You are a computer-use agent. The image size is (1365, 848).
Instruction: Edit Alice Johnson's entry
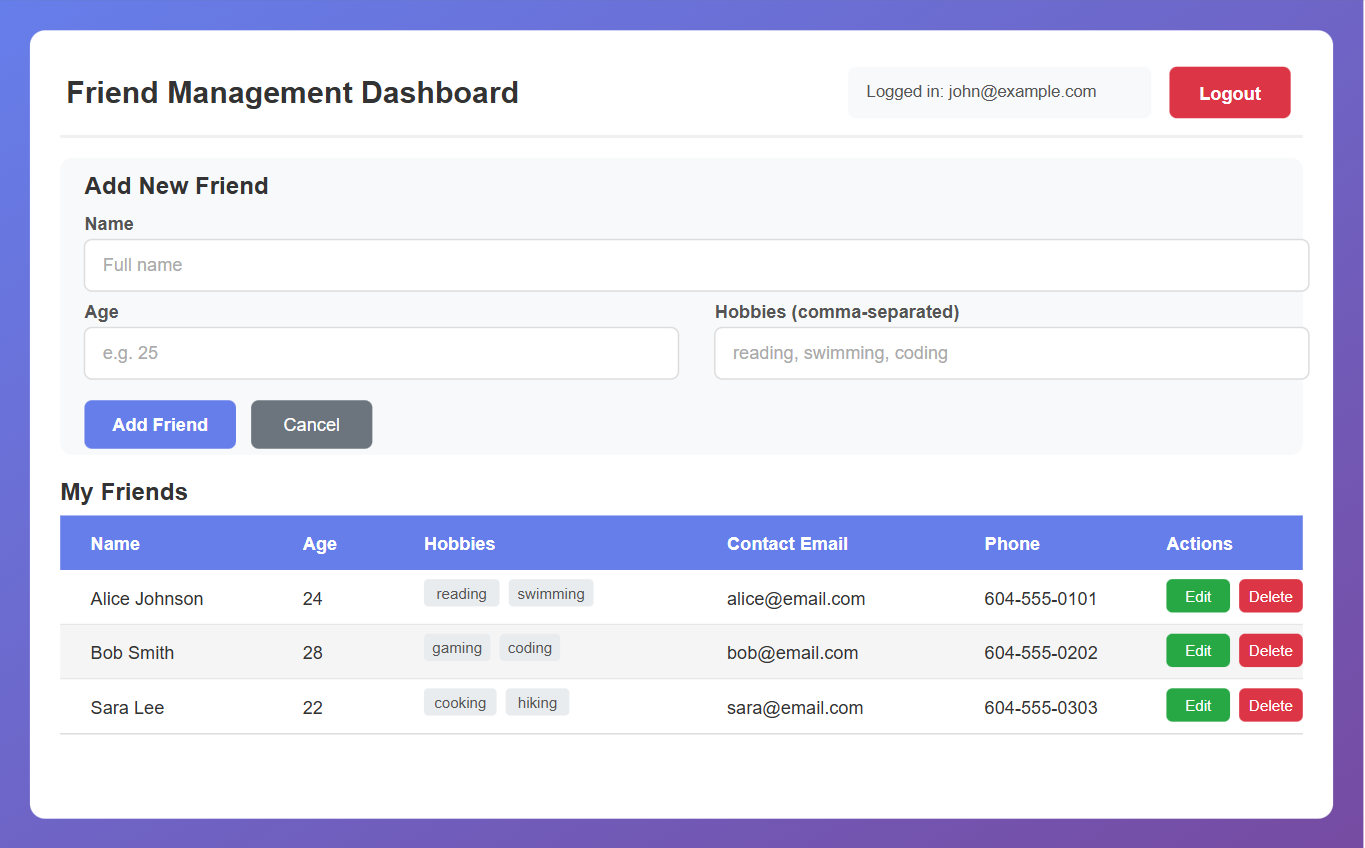[1197, 595]
